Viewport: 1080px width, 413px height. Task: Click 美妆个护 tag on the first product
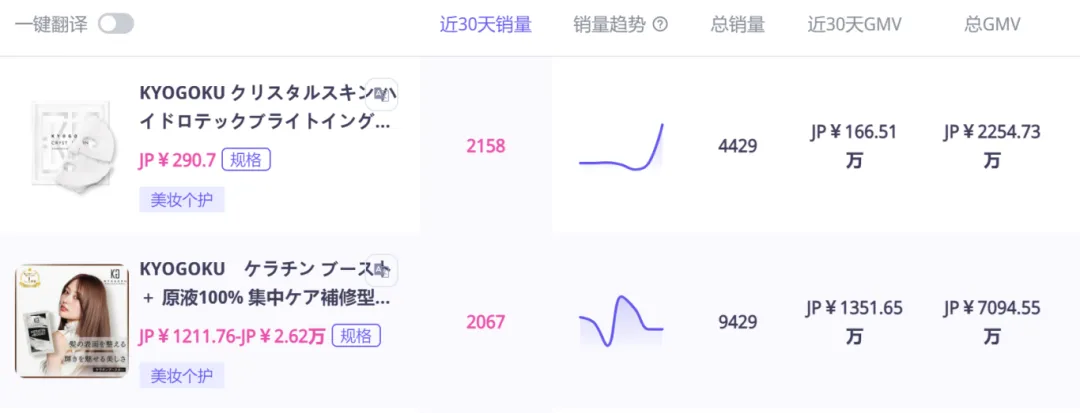point(181,200)
